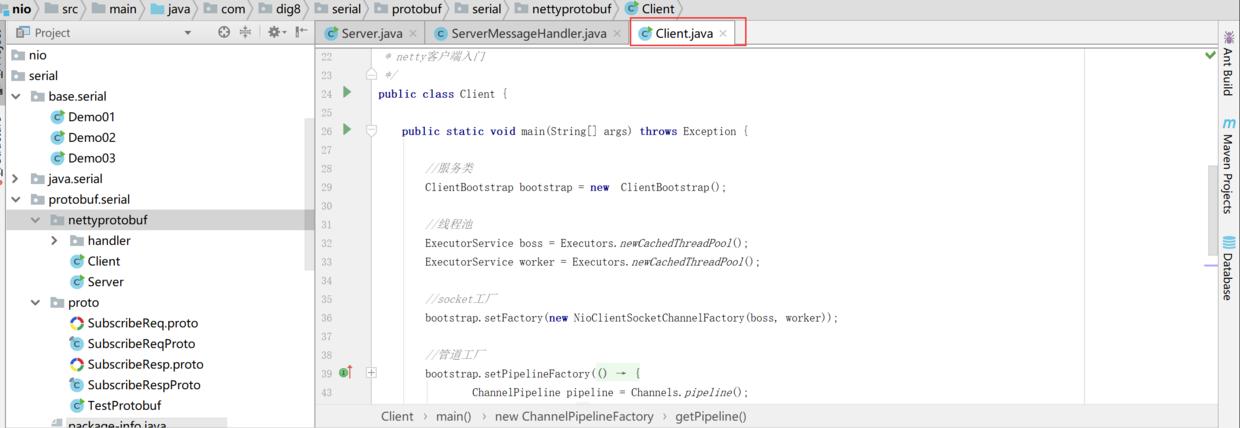1240x428 pixels.
Task: Select the Client.java editor tab
Action: 684,33
